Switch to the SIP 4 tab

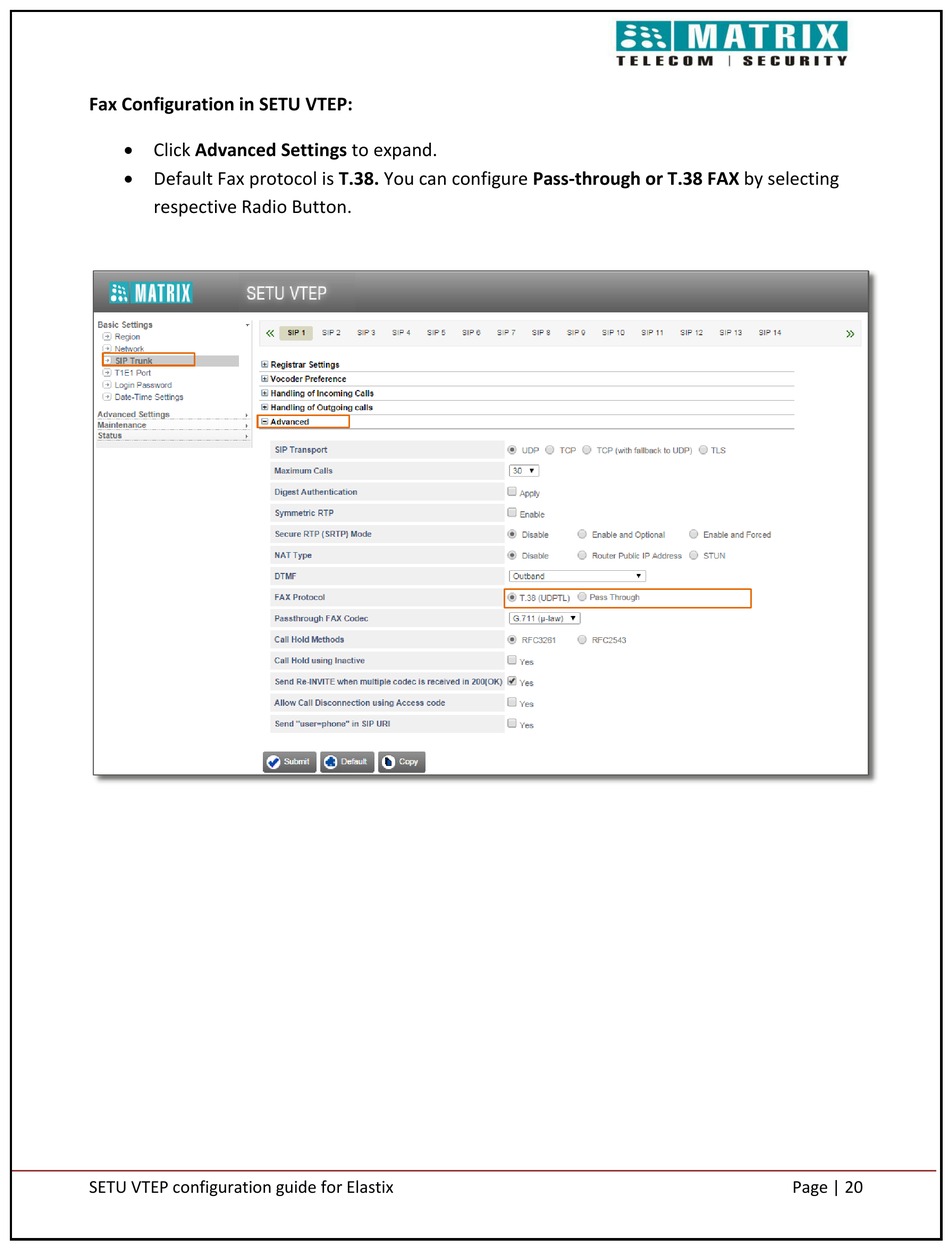coord(401,333)
